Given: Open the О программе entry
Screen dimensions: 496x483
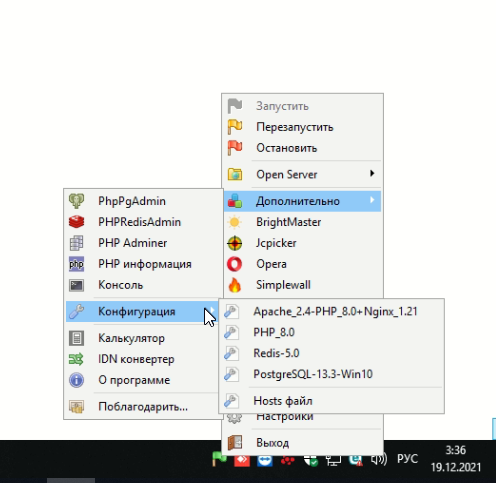Looking at the screenshot, I should click(143, 380).
